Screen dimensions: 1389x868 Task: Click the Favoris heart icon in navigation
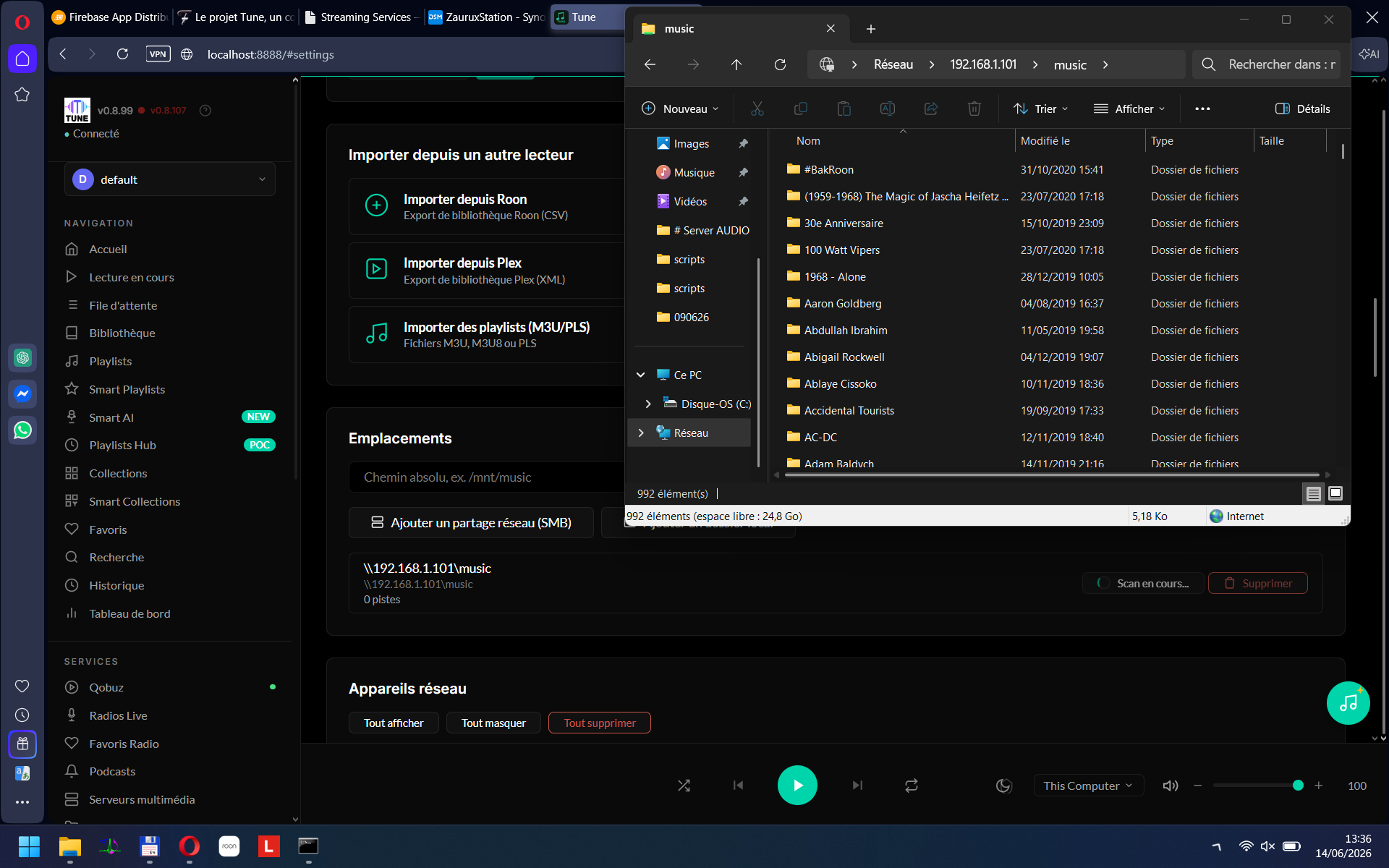(72, 529)
